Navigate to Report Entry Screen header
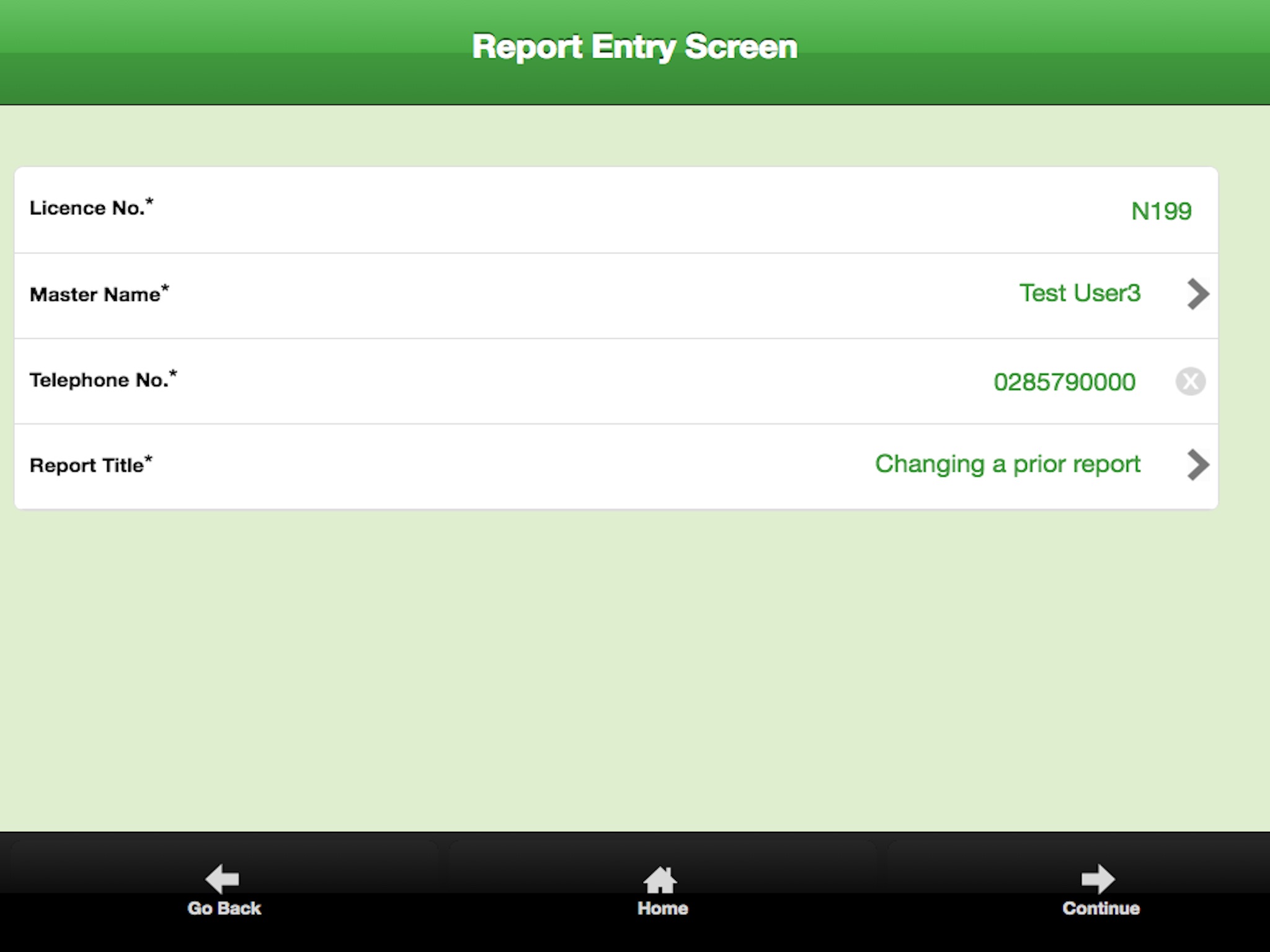The image size is (1270, 952). click(635, 46)
